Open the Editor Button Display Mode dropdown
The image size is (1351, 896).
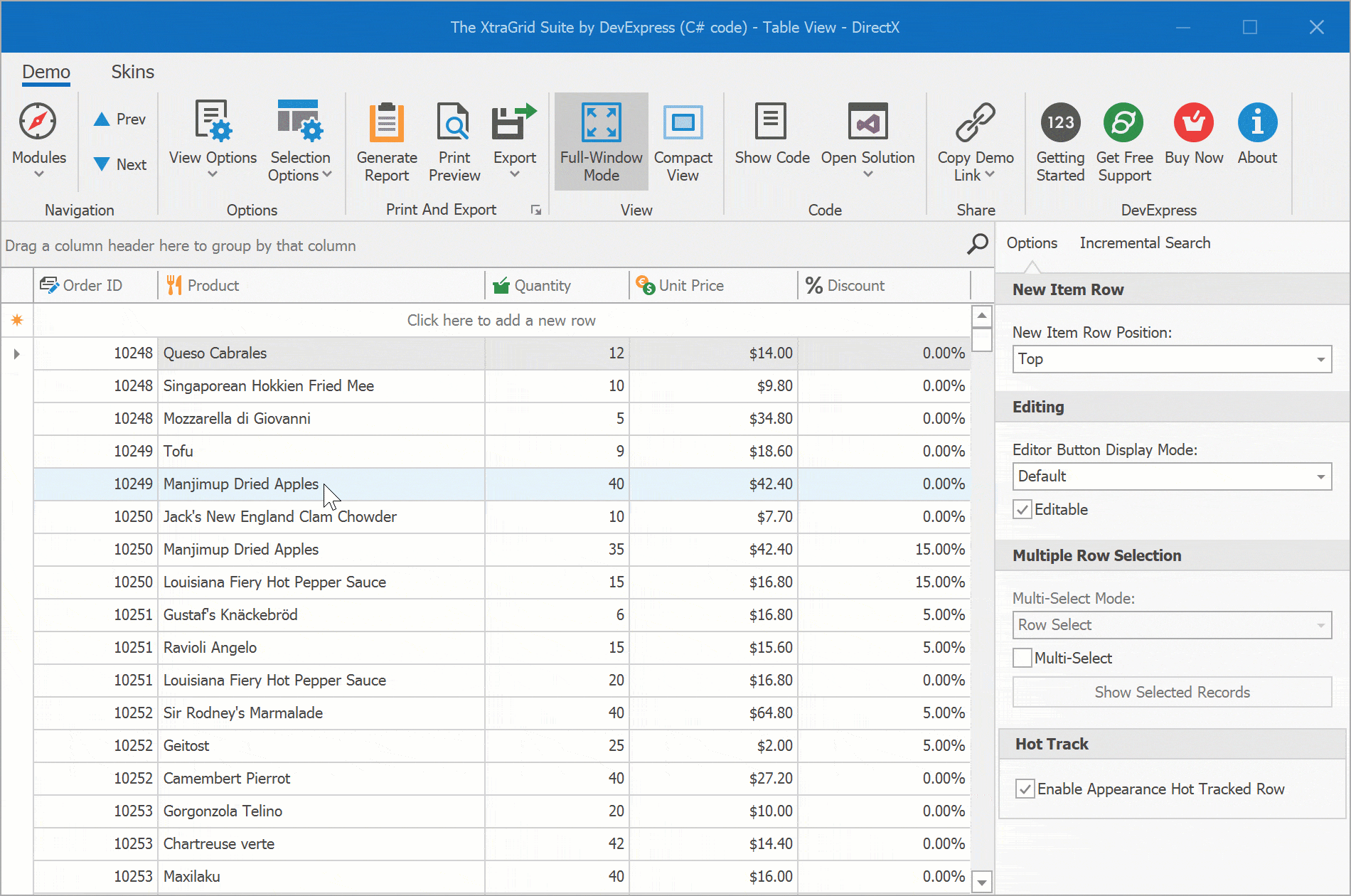[x=1321, y=476]
